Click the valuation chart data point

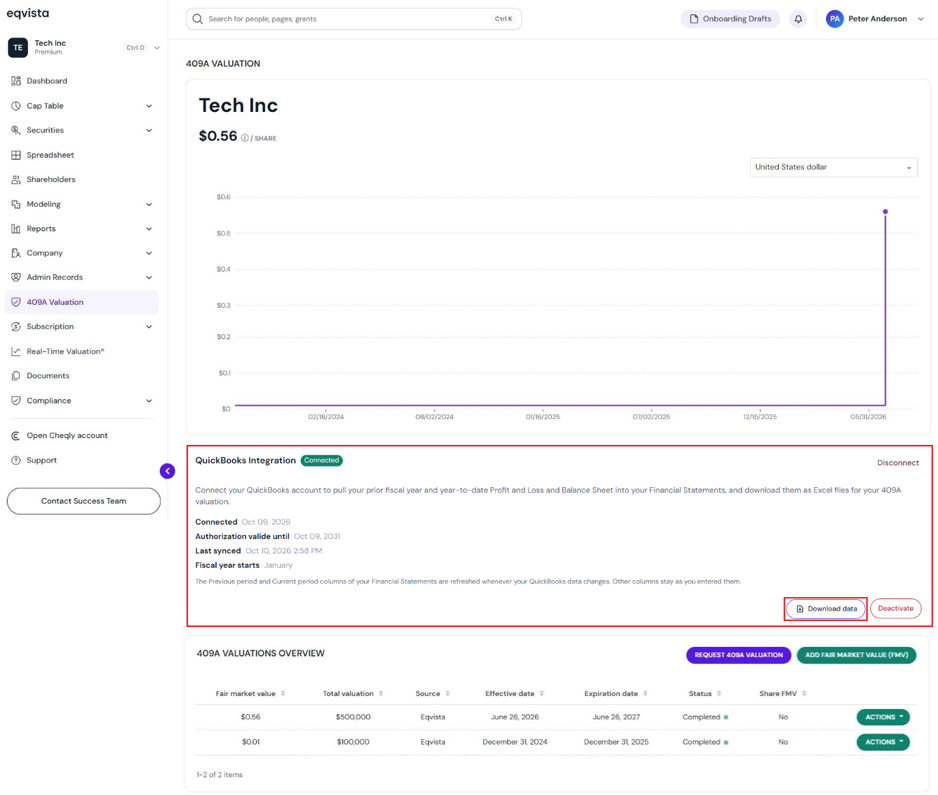(x=885, y=212)
